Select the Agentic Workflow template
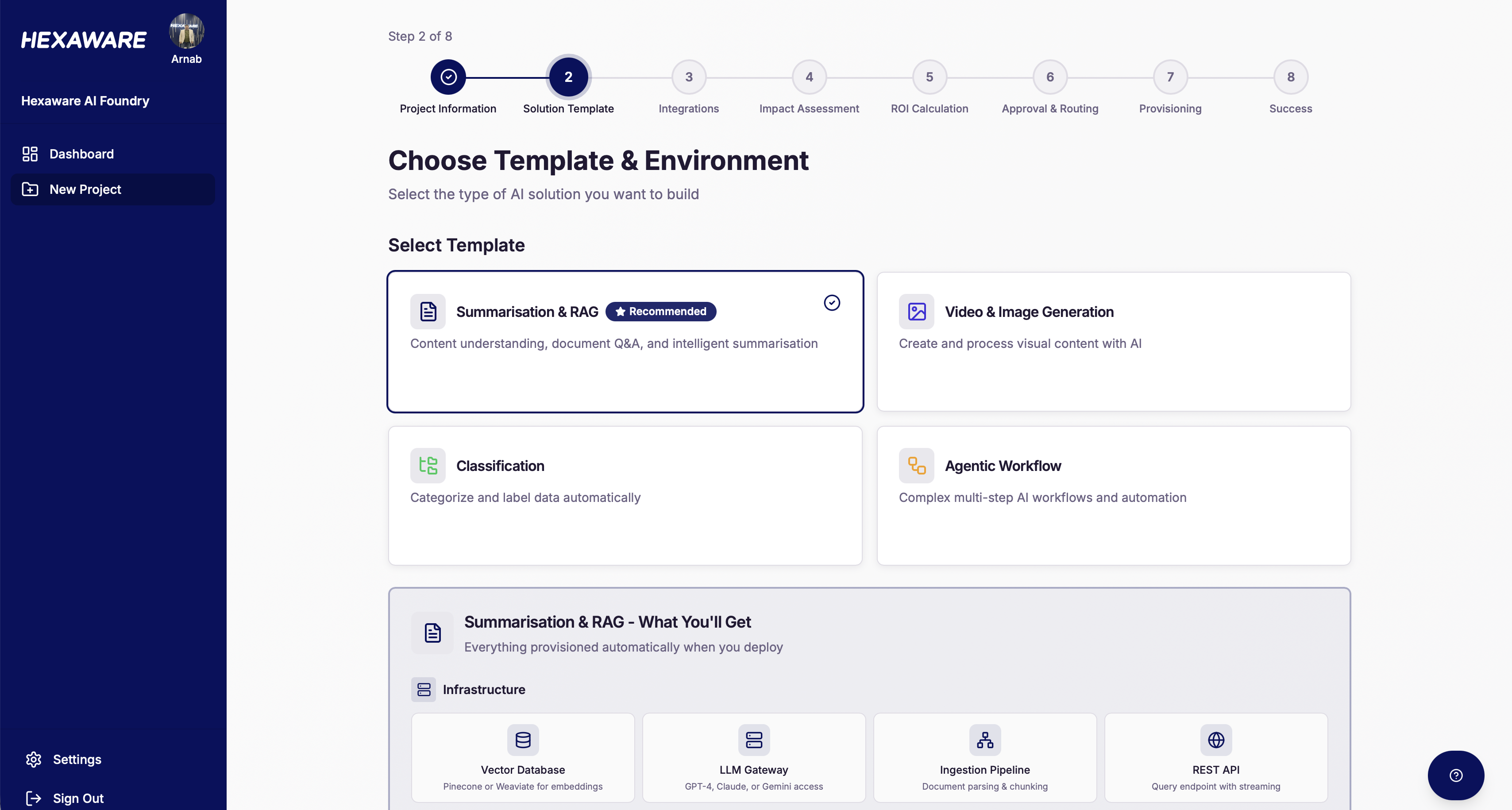 [x=1114, y=495]
